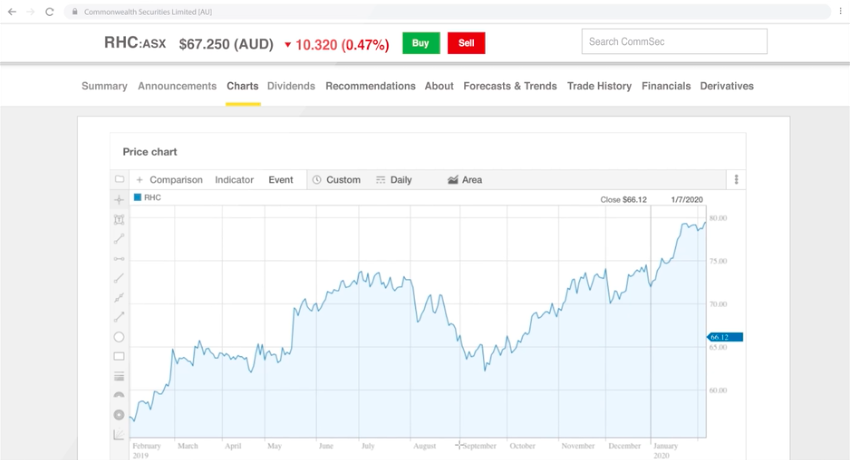Screen dimensions: 850x460
Task: Open the browser menu dots
Action: click(841, 11)
